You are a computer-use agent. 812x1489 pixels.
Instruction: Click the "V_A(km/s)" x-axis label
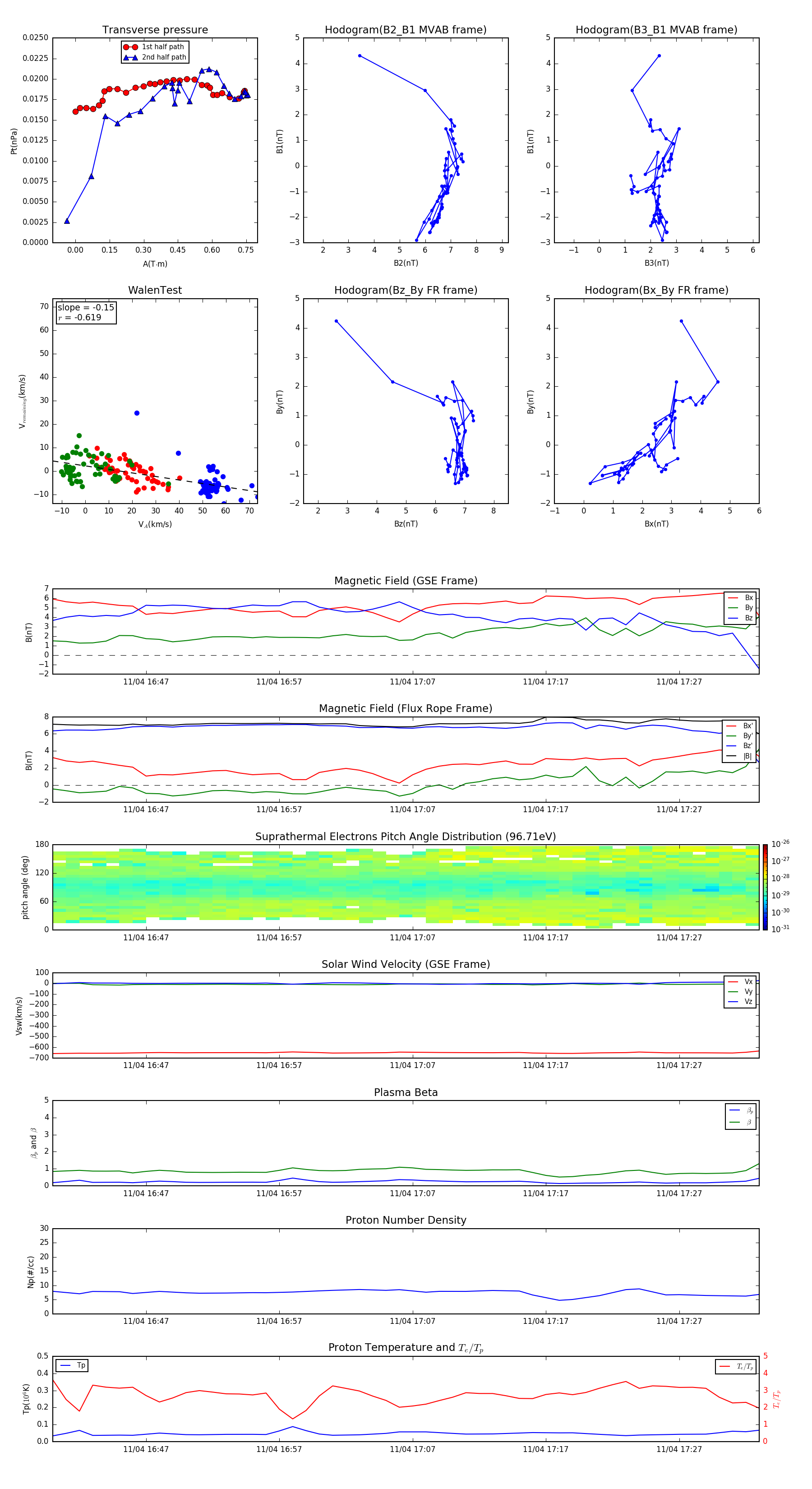click(155, 525)
